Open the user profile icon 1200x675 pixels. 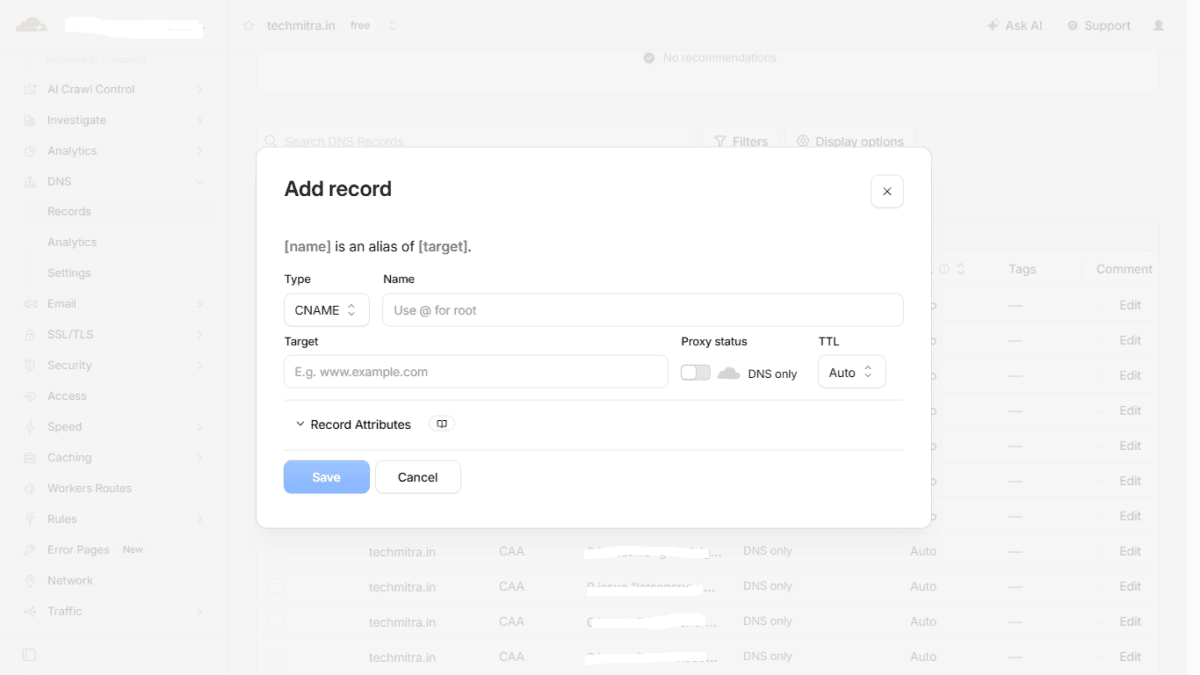1159,26
